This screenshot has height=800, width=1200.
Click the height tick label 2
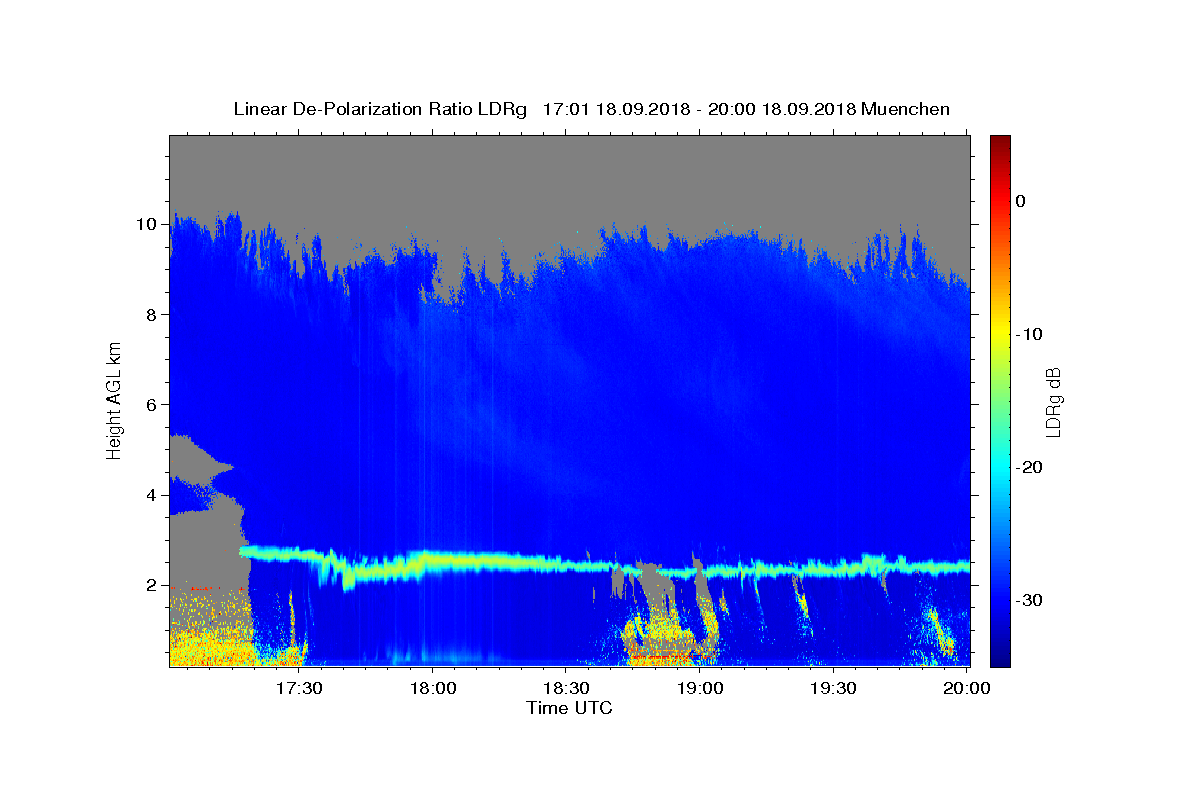point(151,585)
